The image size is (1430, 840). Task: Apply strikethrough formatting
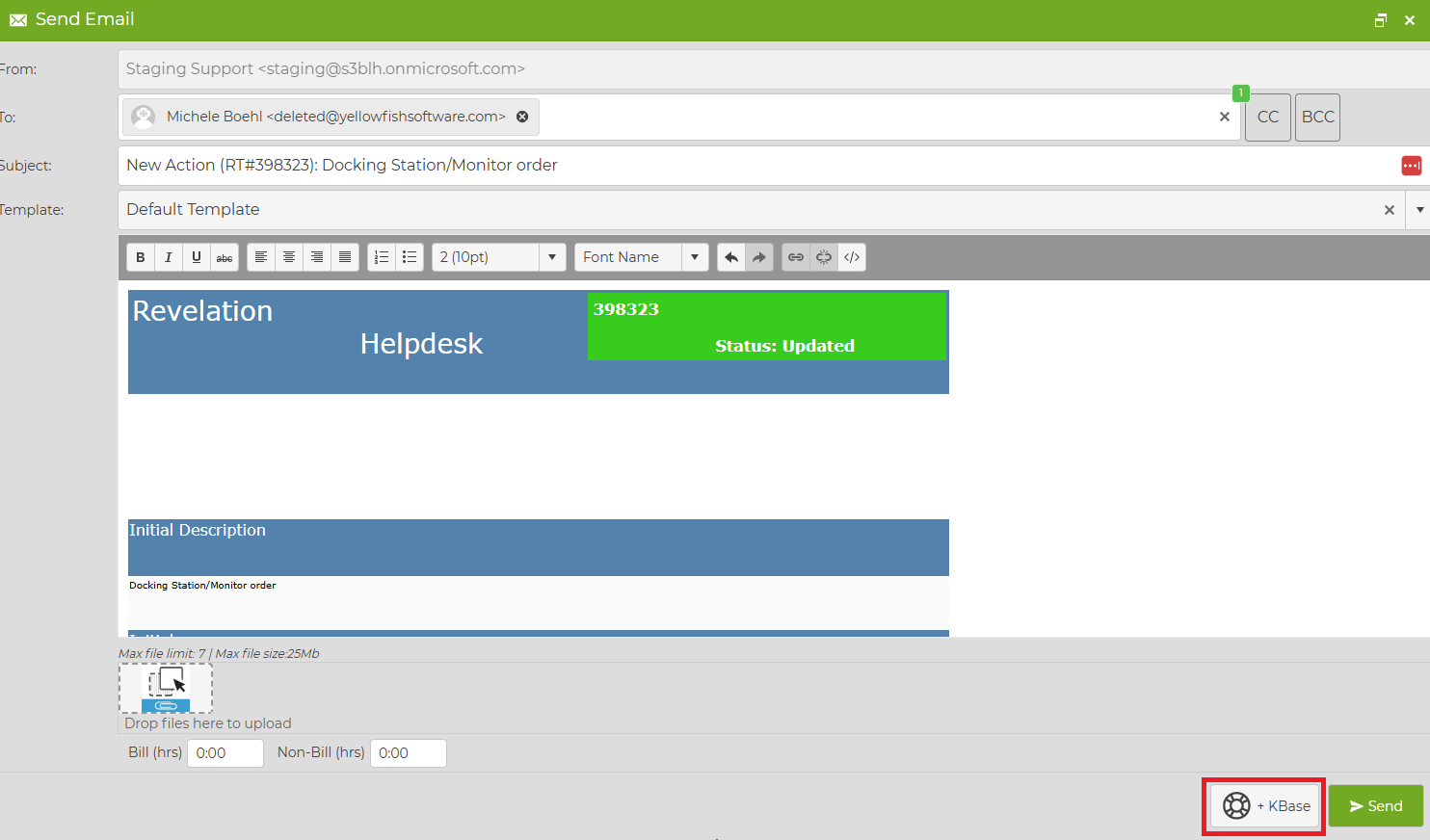pos(225,257)
